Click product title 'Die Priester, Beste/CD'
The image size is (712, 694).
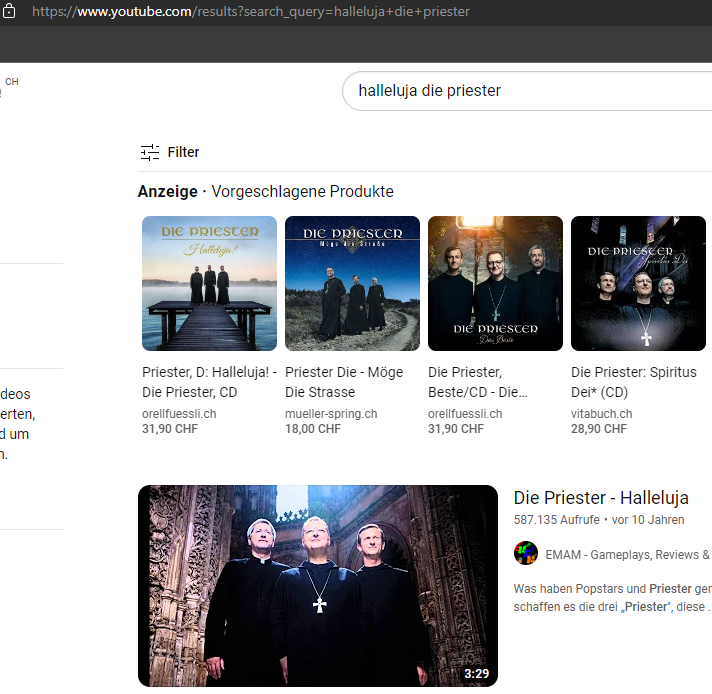[x=480, y=382]
